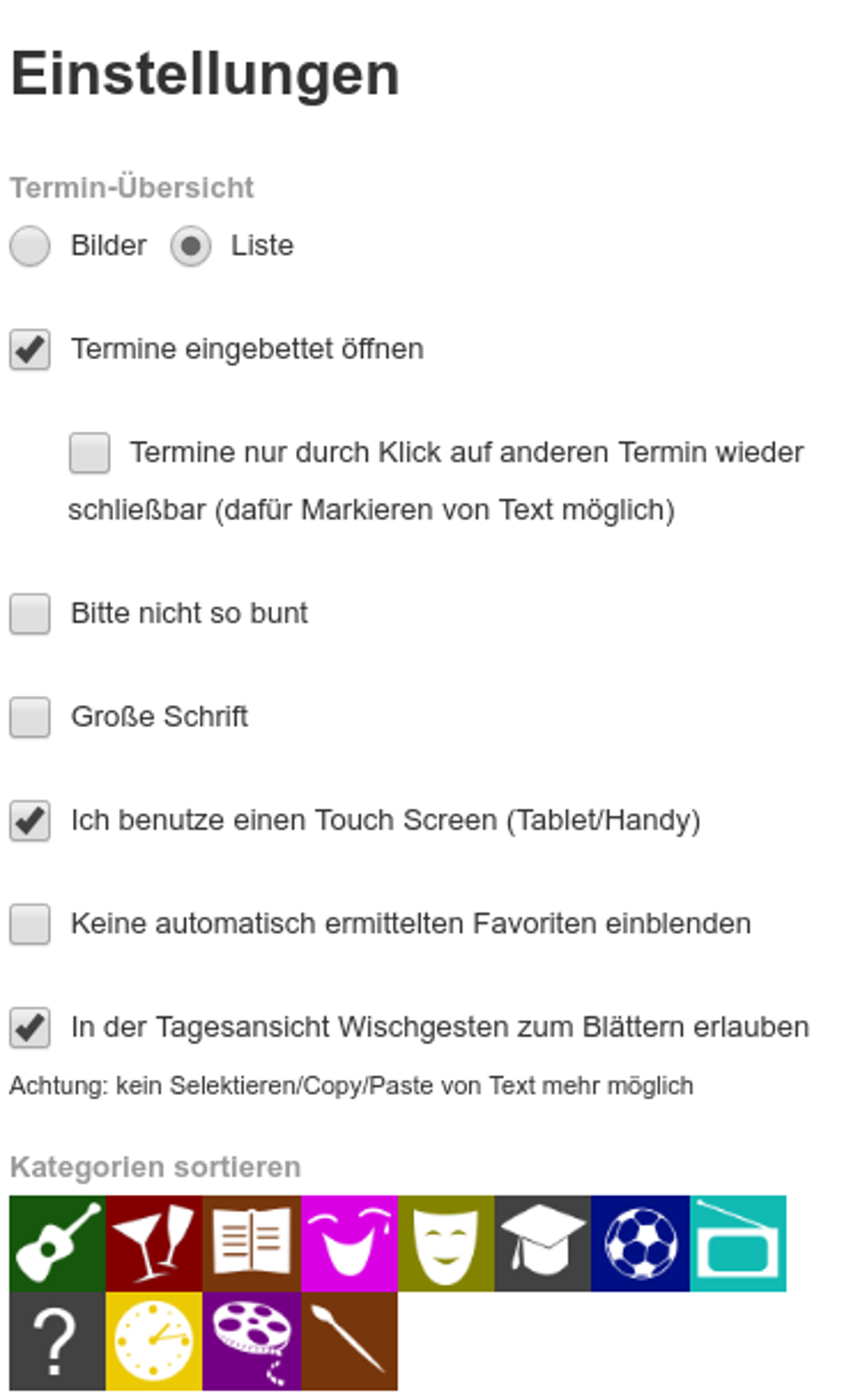
Task: Select the soccer ball sports icon
Action: pyautogui.click(x=640, y=1243)
